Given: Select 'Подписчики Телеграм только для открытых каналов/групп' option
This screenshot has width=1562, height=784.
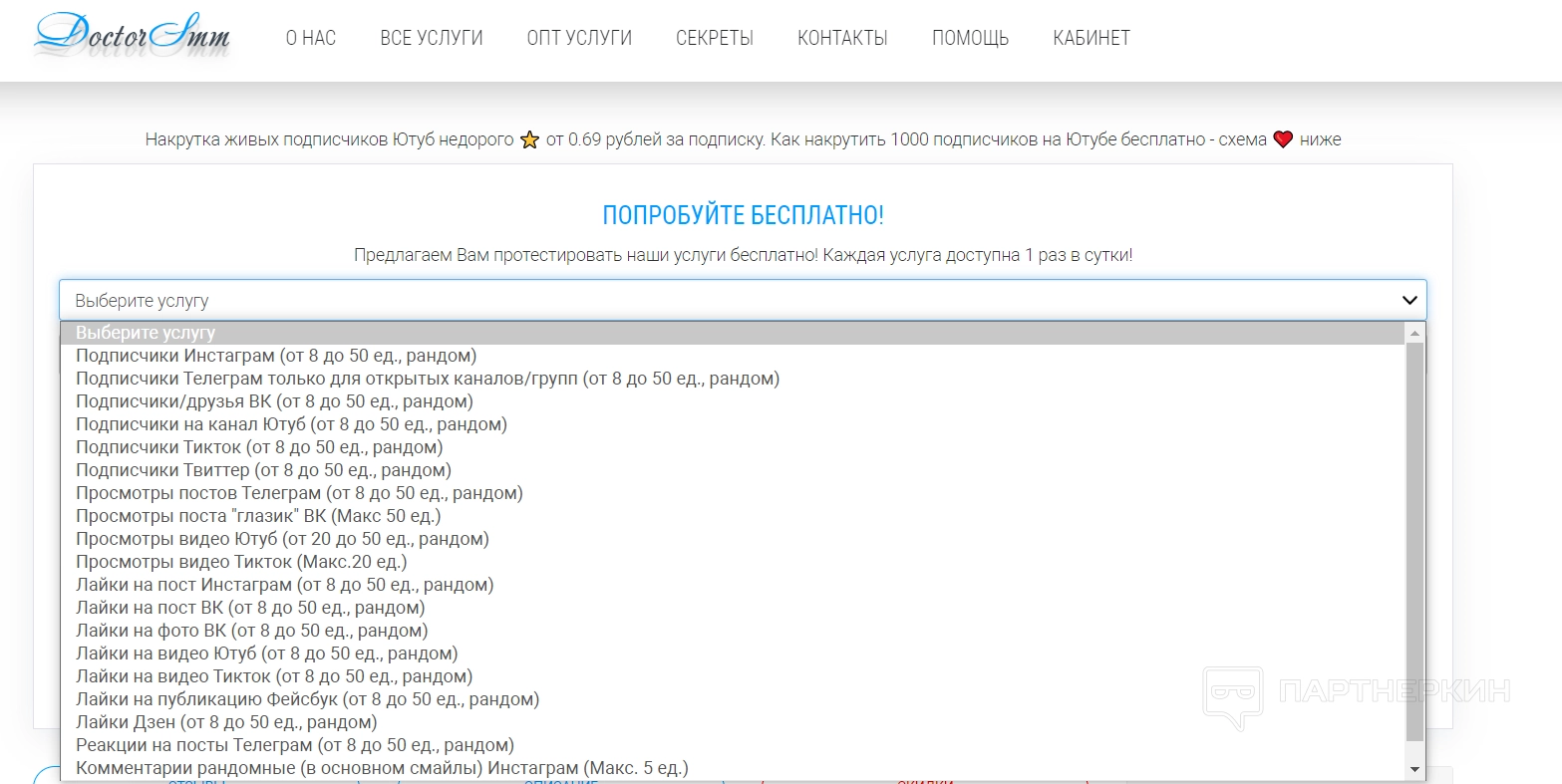Looking at the screenshot, I should (x=733, y=379).
